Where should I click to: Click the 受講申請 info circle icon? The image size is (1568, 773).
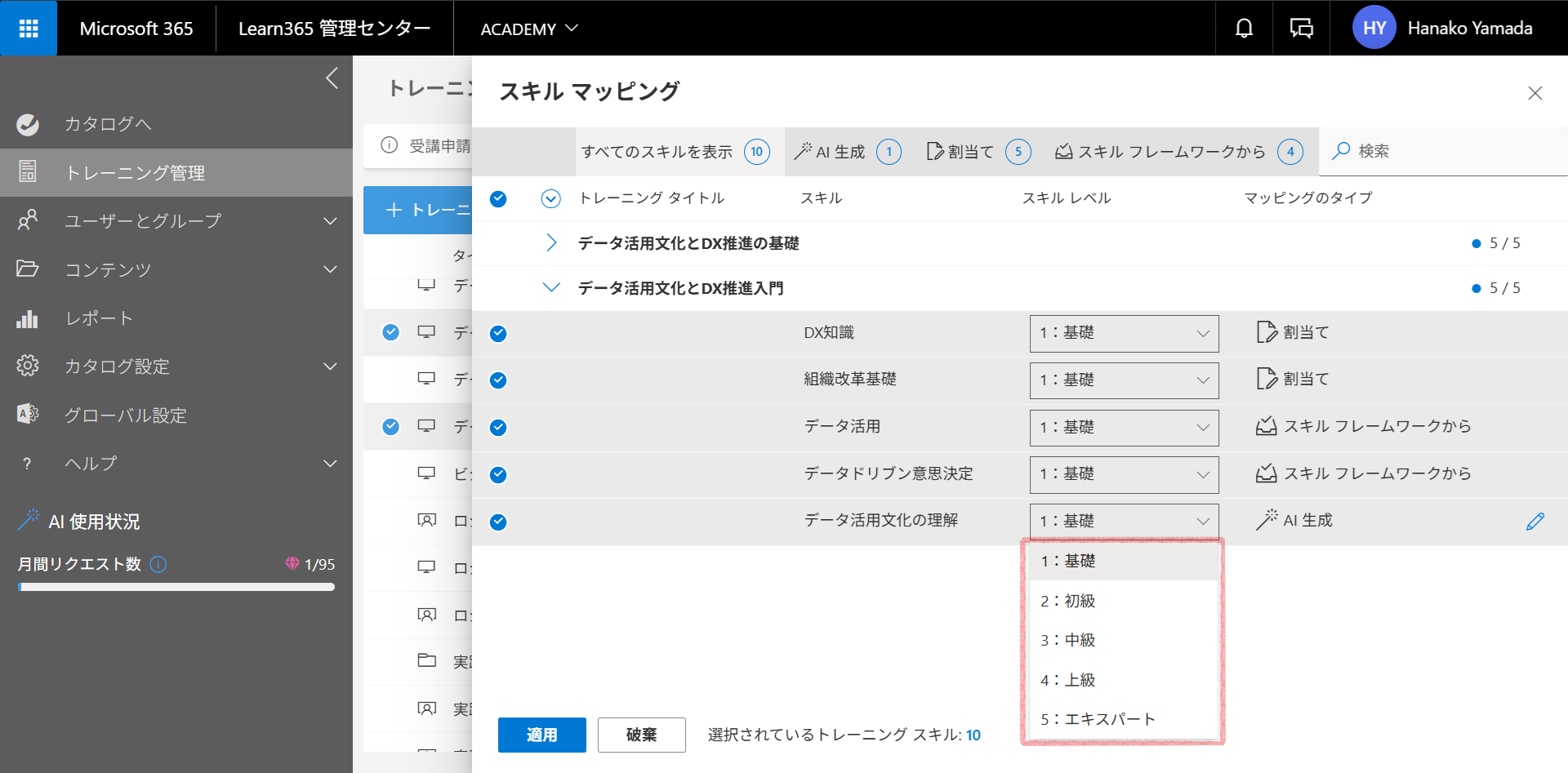coord(390,145)
